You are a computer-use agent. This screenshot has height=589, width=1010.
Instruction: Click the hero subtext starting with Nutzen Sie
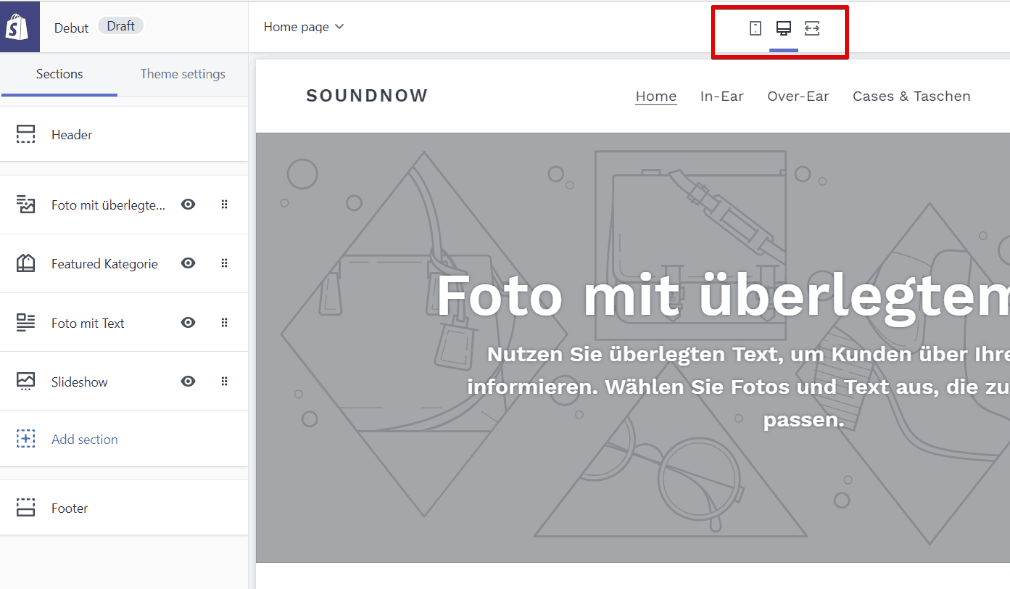point(738,387)
